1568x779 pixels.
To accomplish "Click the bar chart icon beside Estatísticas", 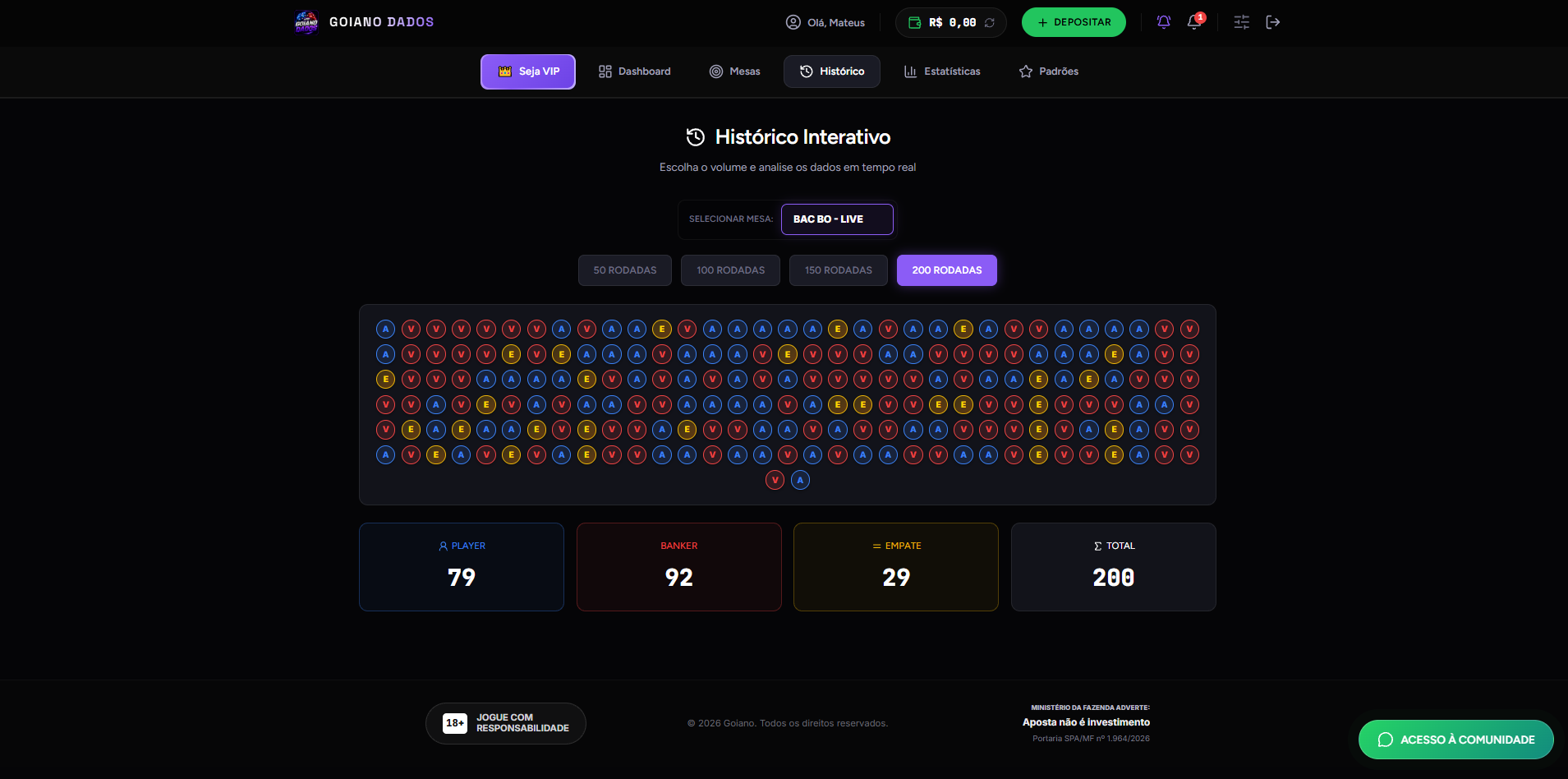I will [910, 71].
